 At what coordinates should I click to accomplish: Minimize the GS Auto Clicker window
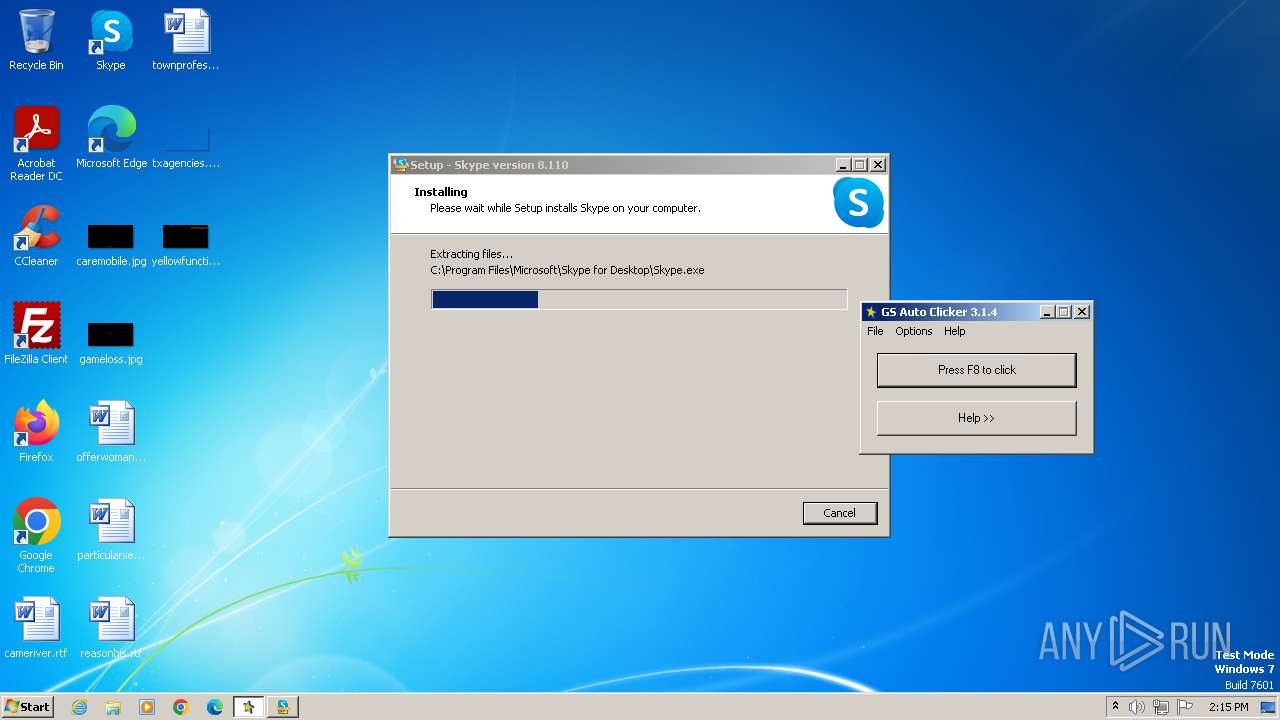point(1047,312)
